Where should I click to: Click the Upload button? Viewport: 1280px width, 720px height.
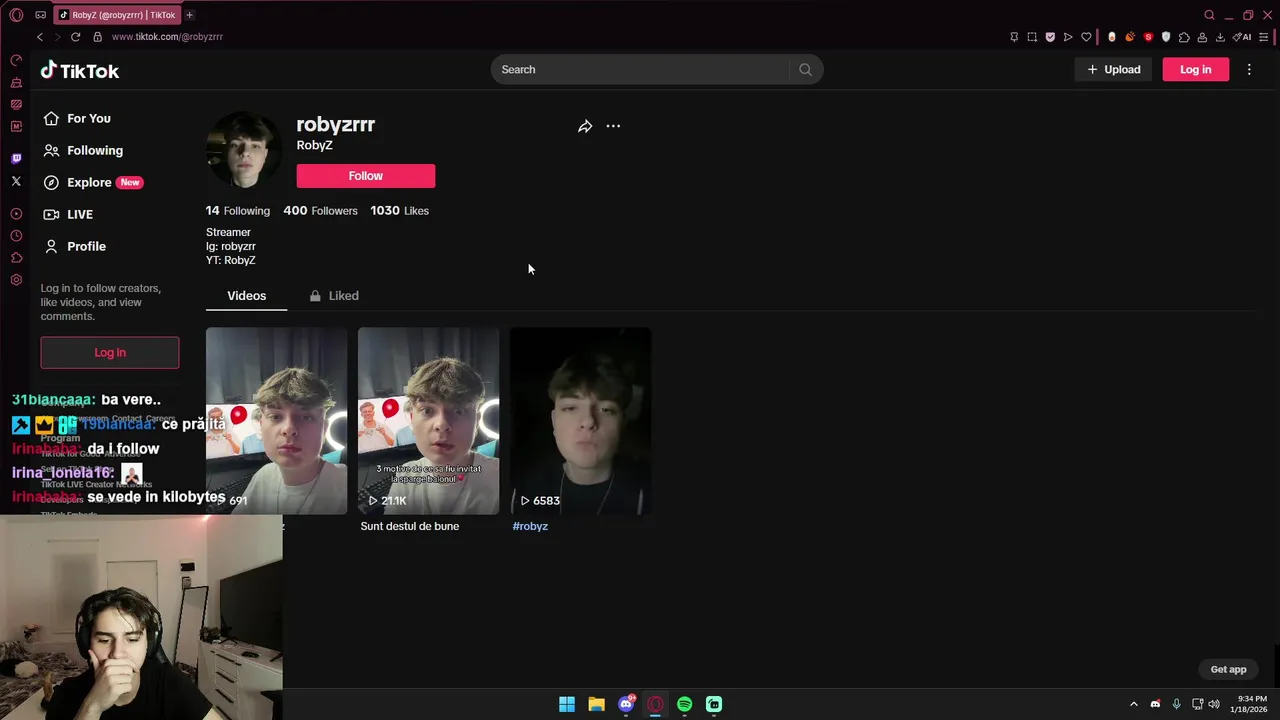(1113, 69)
